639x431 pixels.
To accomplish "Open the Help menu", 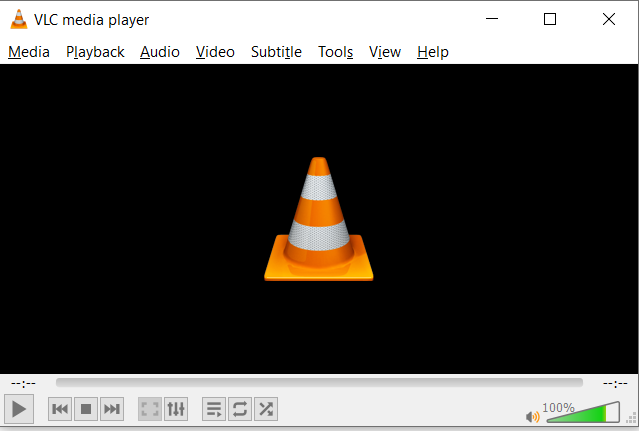I will [433, 52].
